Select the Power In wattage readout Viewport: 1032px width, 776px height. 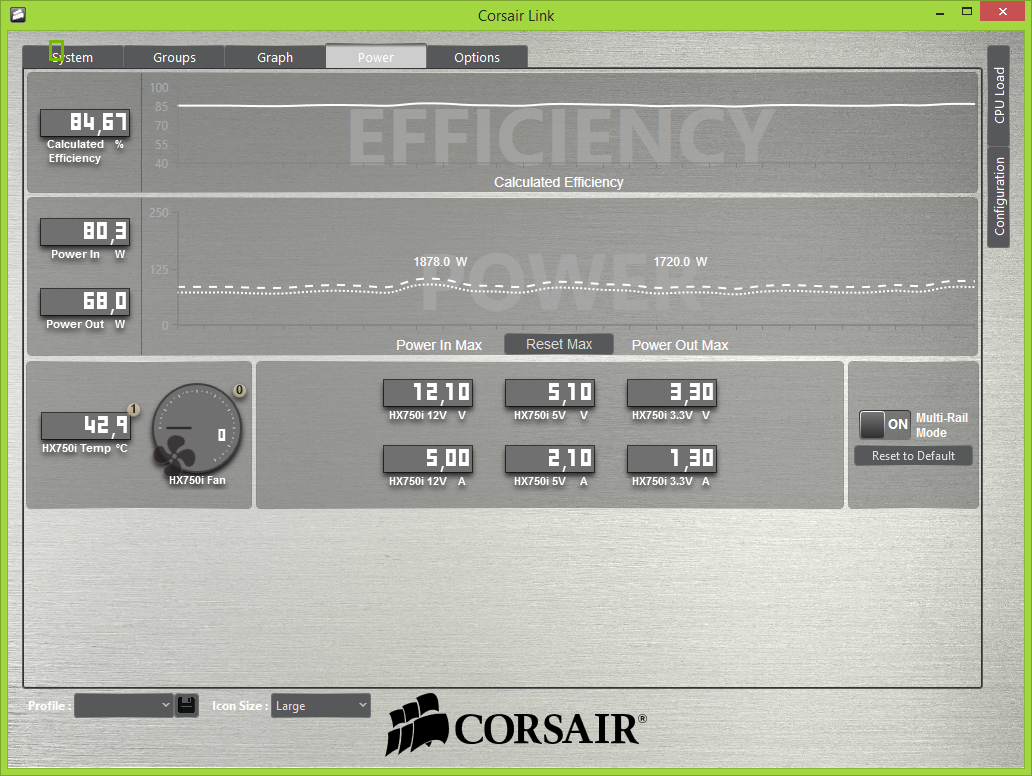click(85, 232)
